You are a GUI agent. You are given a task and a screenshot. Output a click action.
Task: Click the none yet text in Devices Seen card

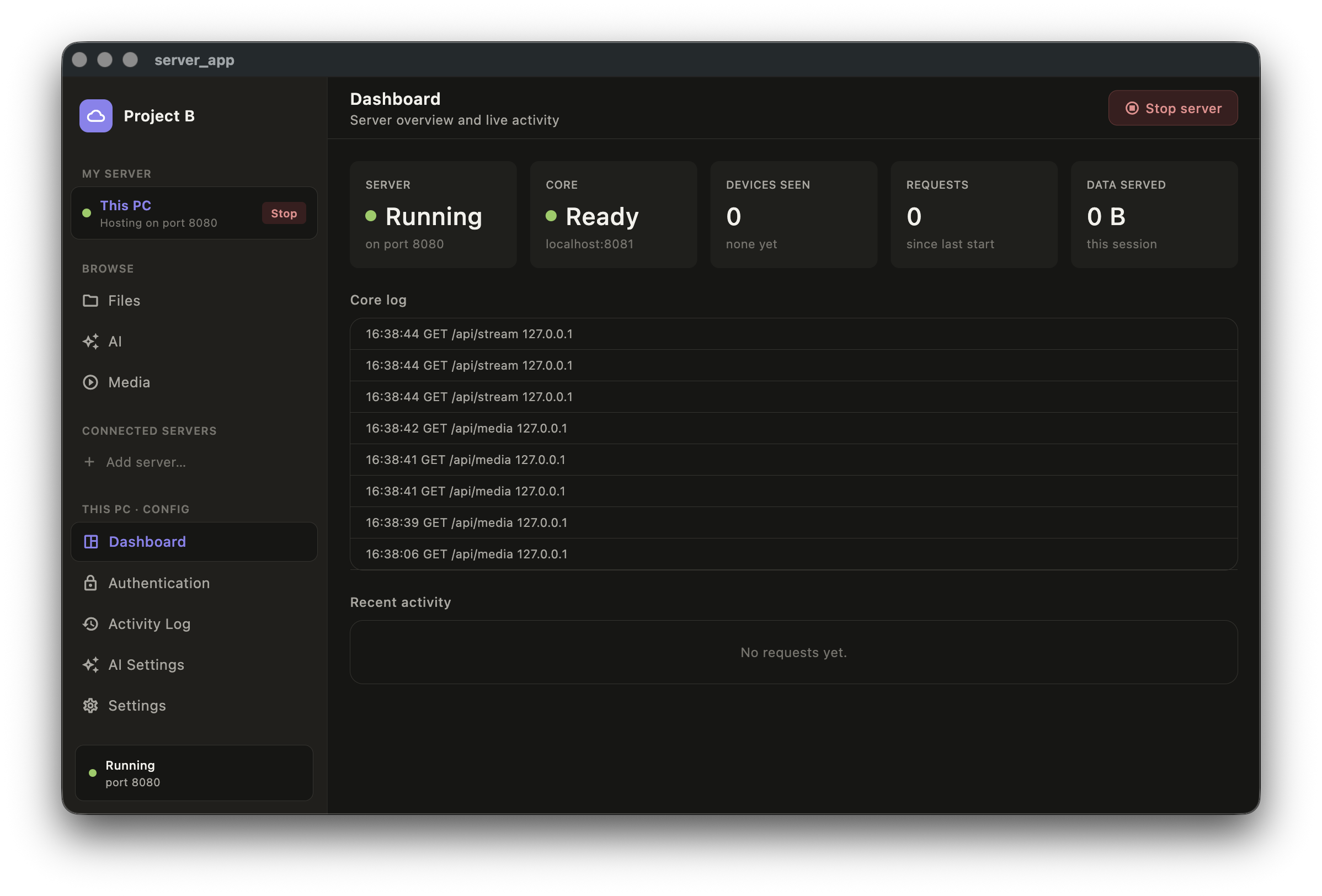tap(751, 244)
